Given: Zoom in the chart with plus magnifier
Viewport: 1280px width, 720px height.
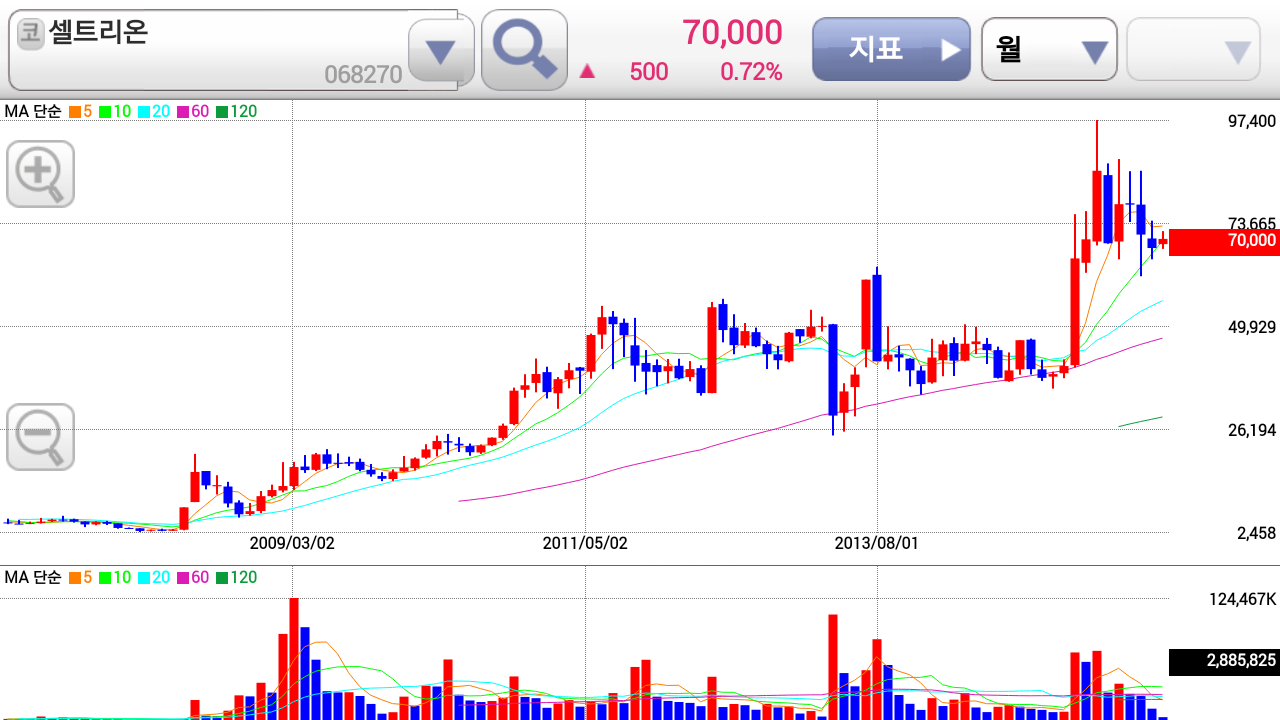Looking at the screenshot, I should click(41, 174).
